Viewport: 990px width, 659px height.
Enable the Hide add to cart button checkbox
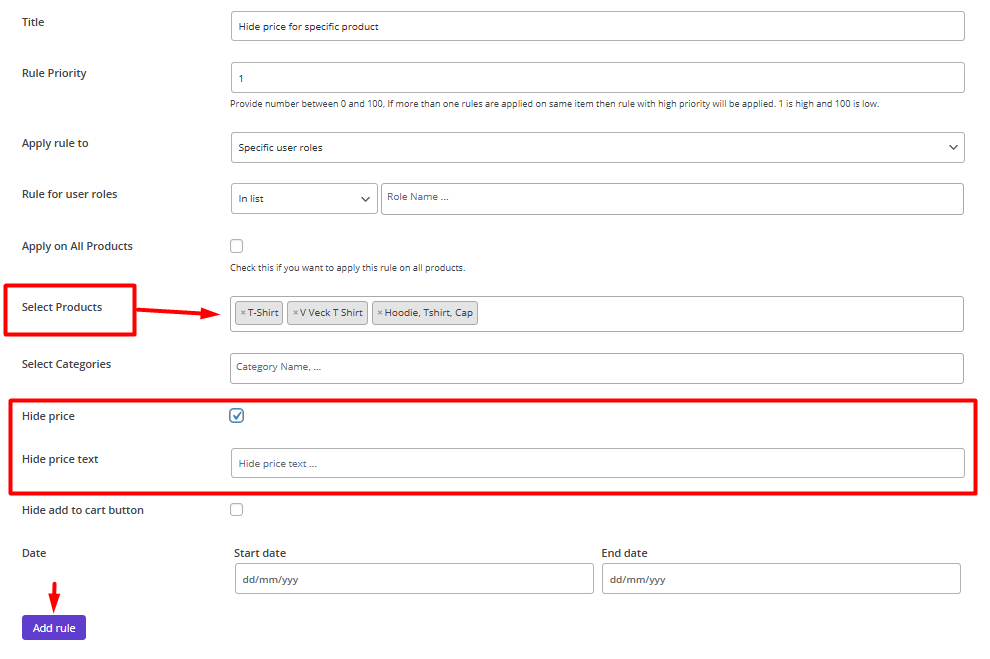(237, 509)
